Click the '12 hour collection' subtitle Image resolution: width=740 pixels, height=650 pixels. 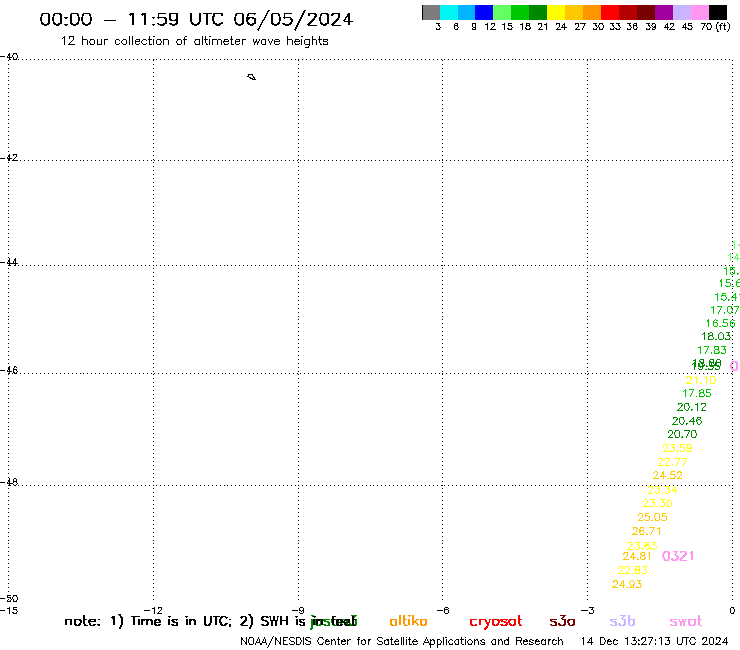click(194, 41)
